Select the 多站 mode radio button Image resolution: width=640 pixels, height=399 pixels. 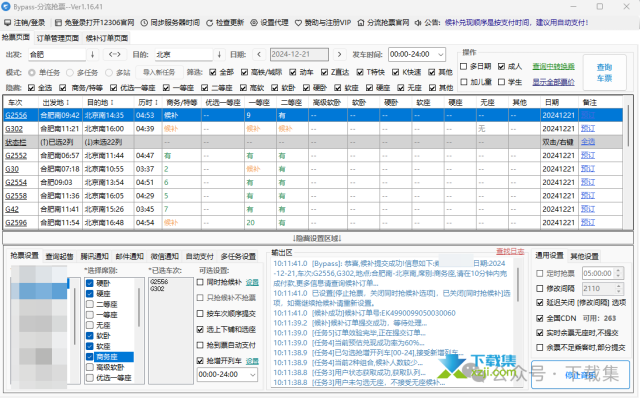pos(109,73)
